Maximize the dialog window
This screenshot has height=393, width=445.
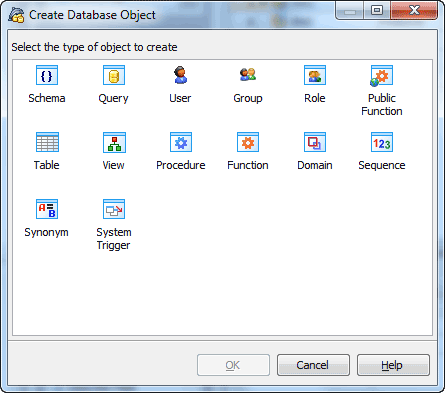tap(377, 11)
